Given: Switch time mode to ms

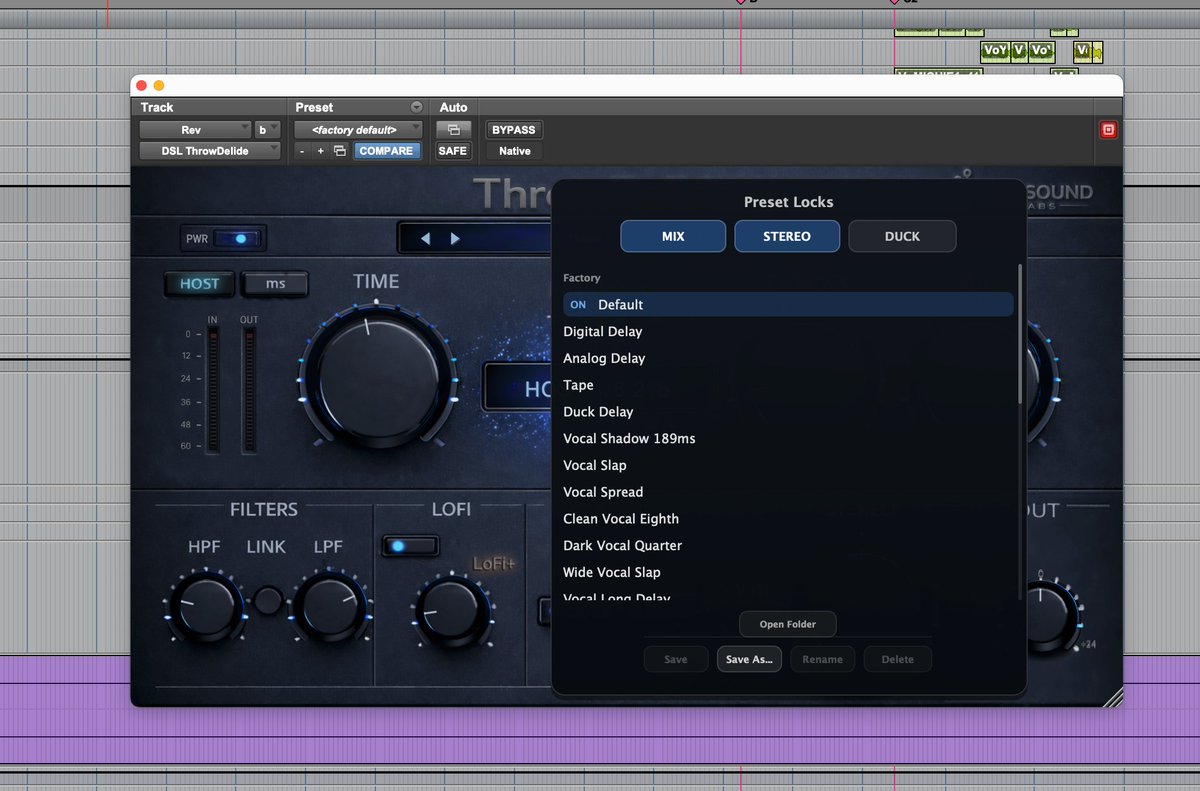Looking at the screenshot, I should [275, 284].
